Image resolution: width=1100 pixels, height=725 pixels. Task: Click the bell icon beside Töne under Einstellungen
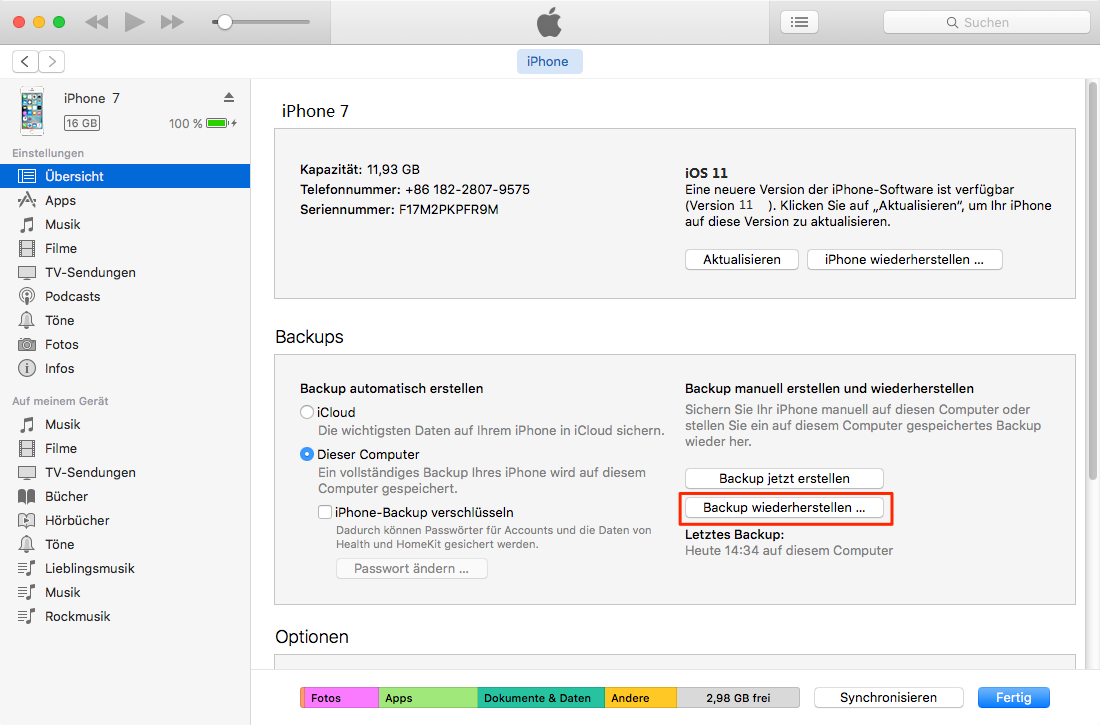(27, 320)
